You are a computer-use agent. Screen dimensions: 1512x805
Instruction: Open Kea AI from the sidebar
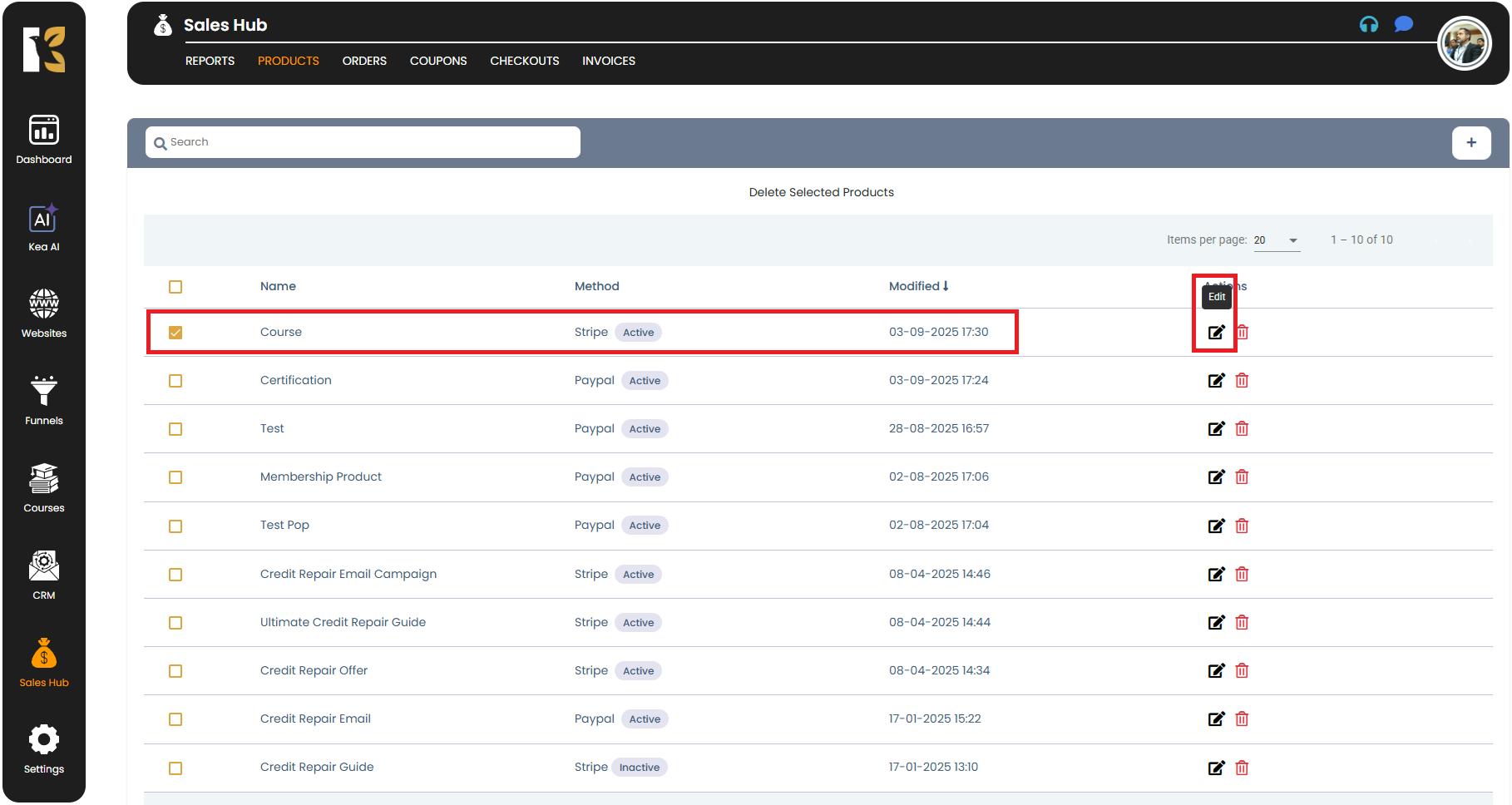pos(43,220)
